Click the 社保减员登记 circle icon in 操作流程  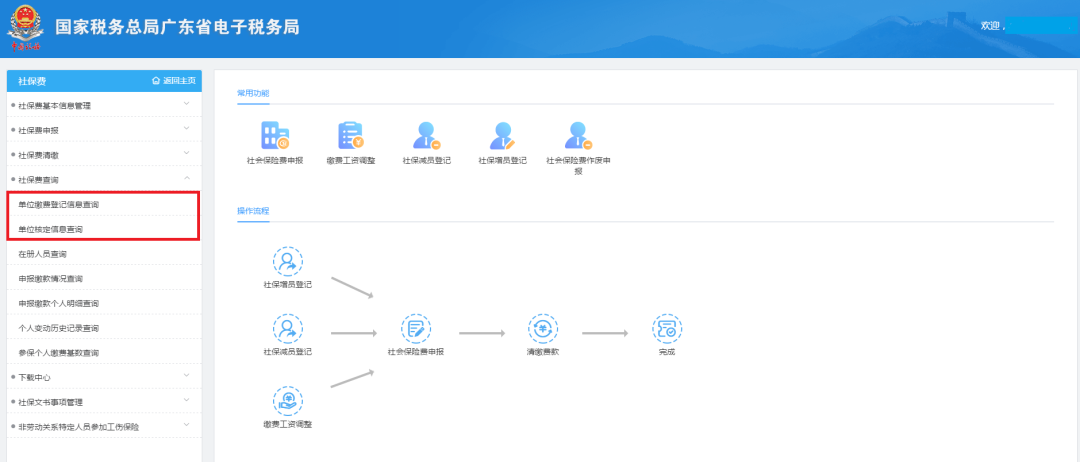287,329
